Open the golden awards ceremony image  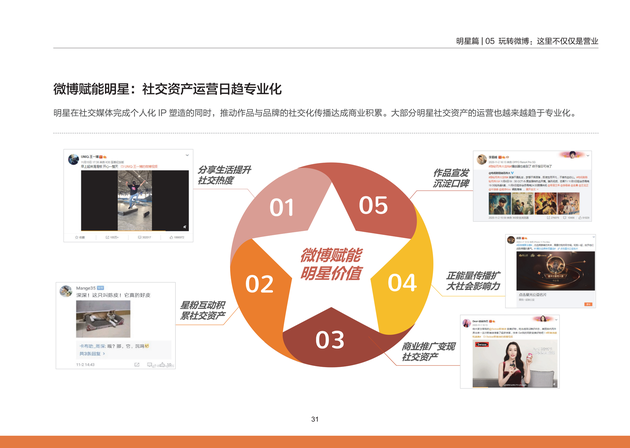pyautogui.click(x=555, y=271)
